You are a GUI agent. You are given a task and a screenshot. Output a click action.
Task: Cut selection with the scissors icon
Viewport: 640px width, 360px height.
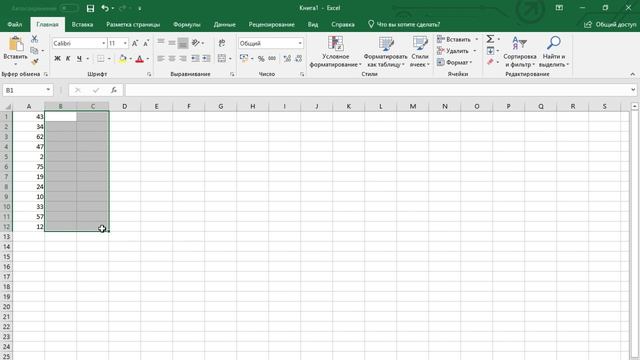(x=34, y=39)
